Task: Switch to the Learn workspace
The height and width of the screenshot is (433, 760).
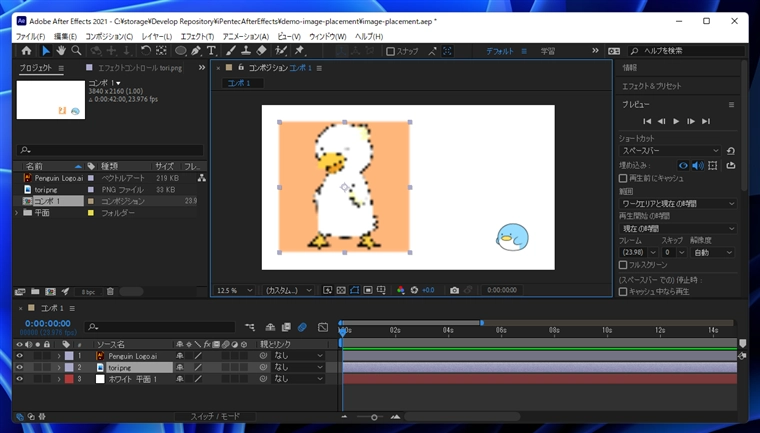Action: [548, 51]
